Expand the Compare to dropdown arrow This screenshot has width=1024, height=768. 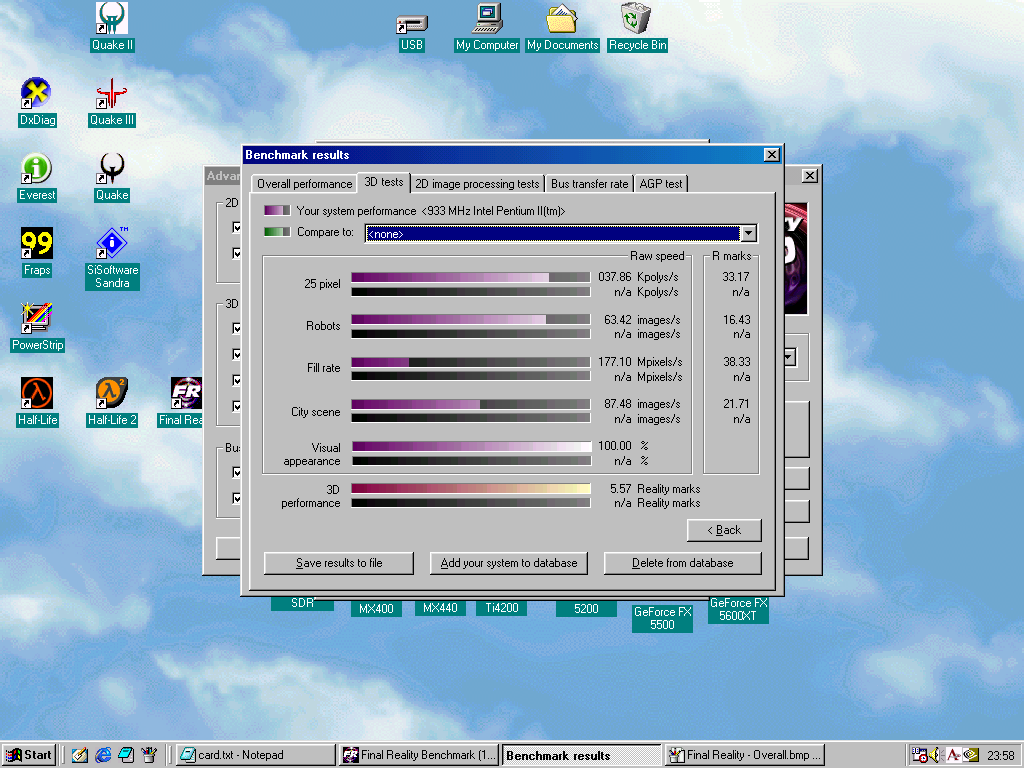[748, 233]
